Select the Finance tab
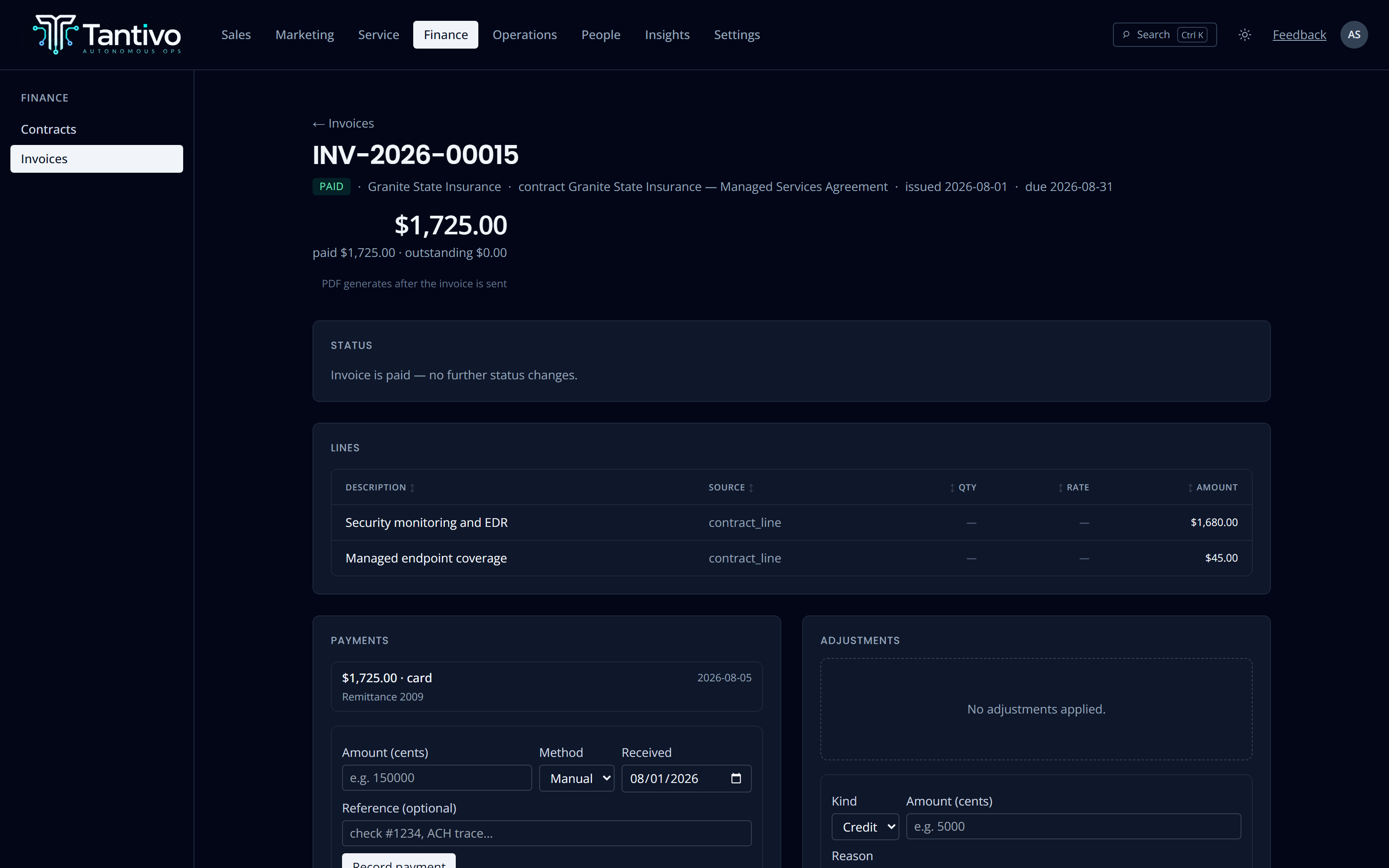Screen dimensions: 1389x868 445,35
